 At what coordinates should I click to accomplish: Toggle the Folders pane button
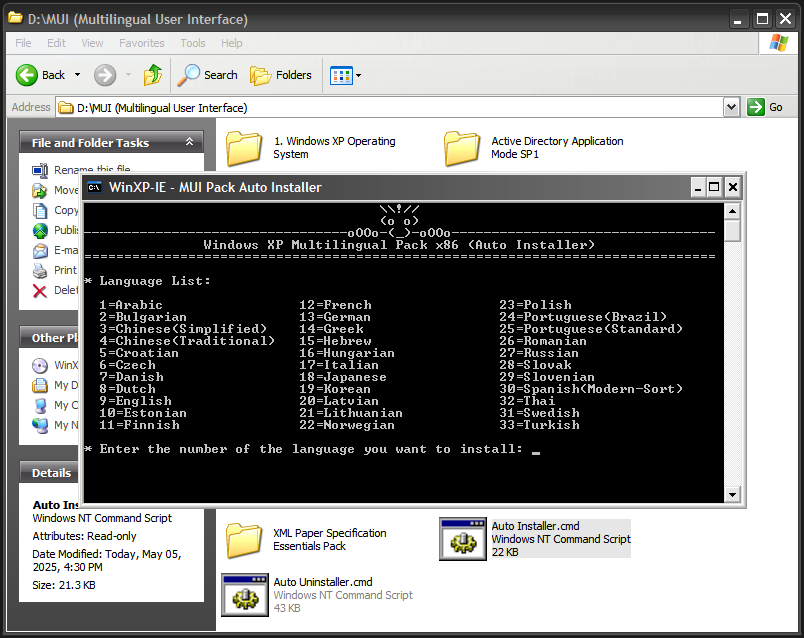click(281, 75)
